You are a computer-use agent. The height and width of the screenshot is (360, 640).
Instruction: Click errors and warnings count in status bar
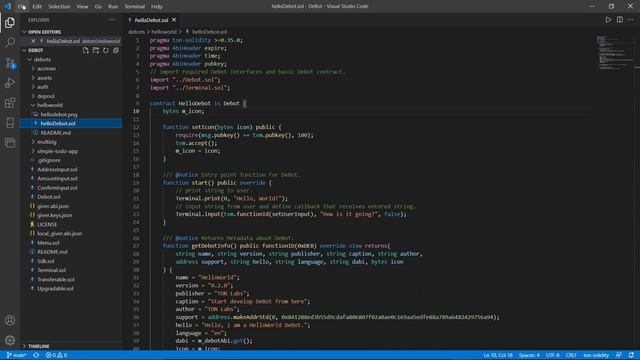tap(56, 355)
